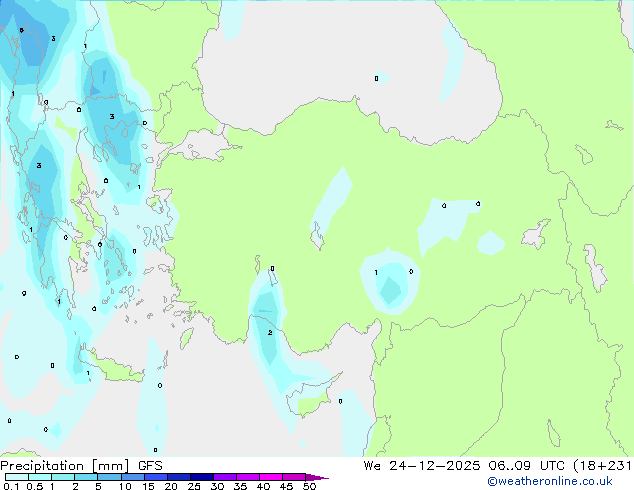Click the legend label '50'
Viewport: 634px width, 490px height.
pyautogui.click(x=309, y=486)
